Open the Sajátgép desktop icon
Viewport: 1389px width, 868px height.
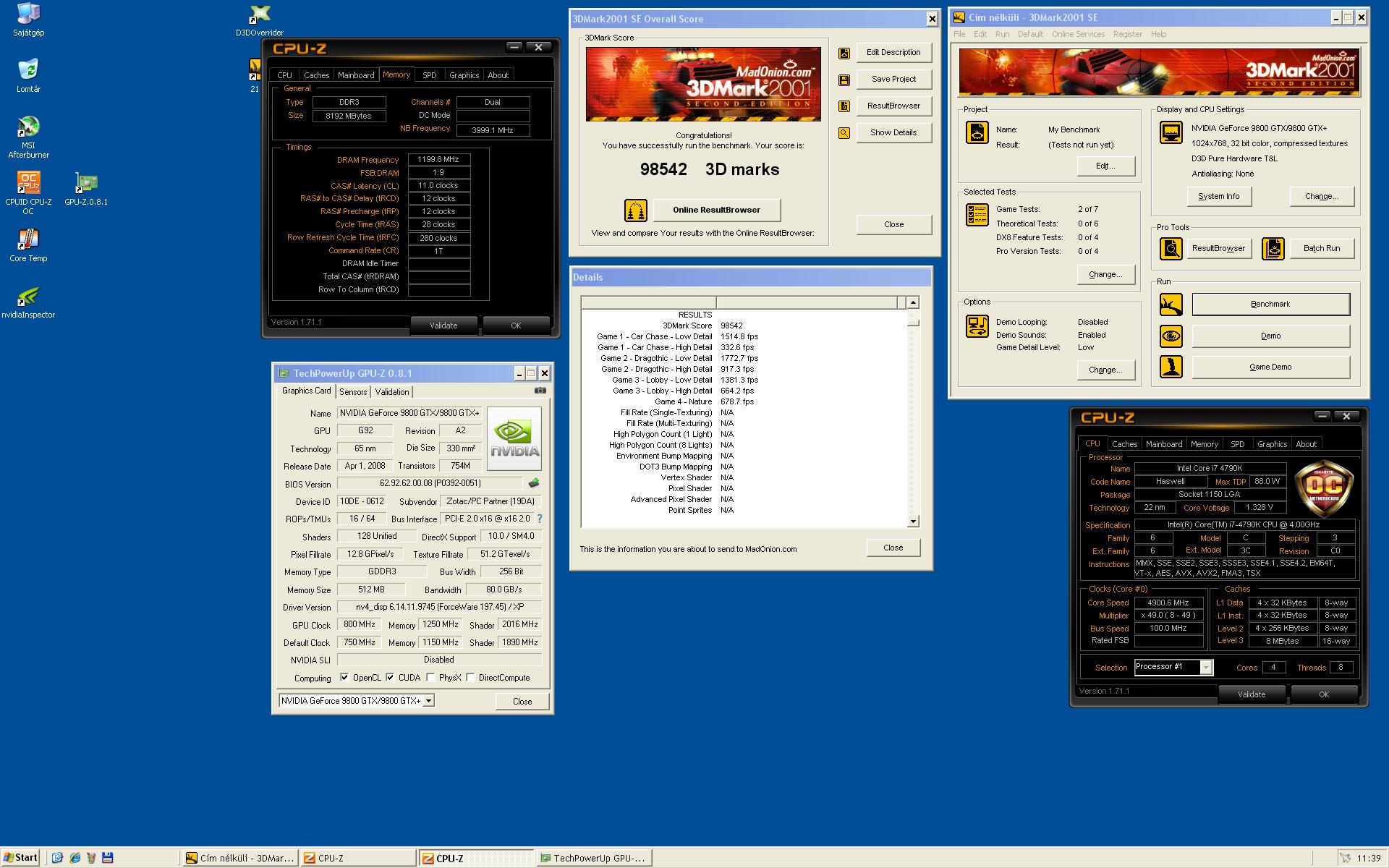[28, 20]
